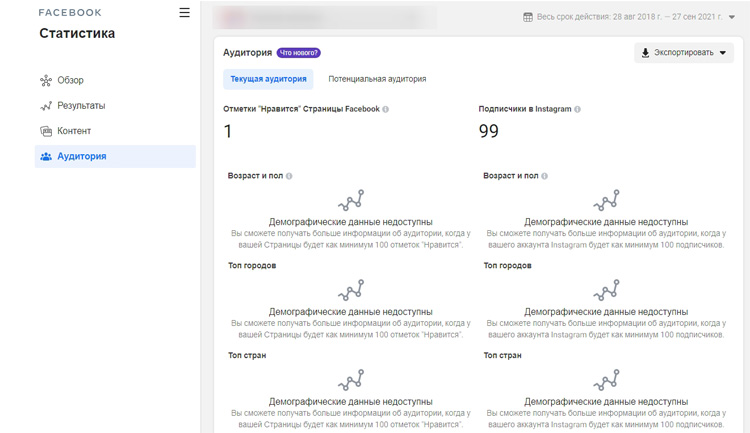Select the Аудитория sidebar item

[x=115, y=156]
